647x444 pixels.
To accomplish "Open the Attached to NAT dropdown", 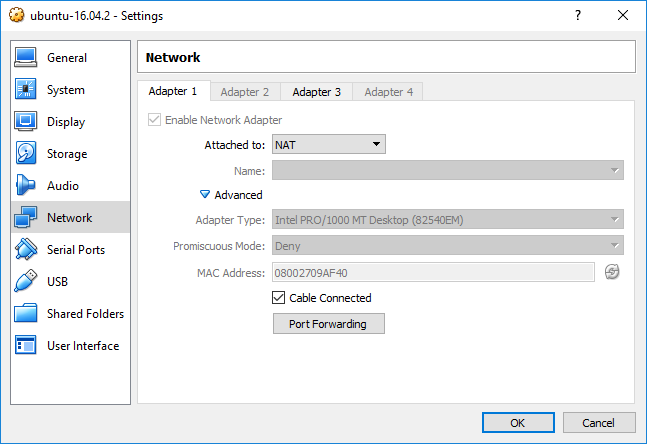I will pos(329,144).
